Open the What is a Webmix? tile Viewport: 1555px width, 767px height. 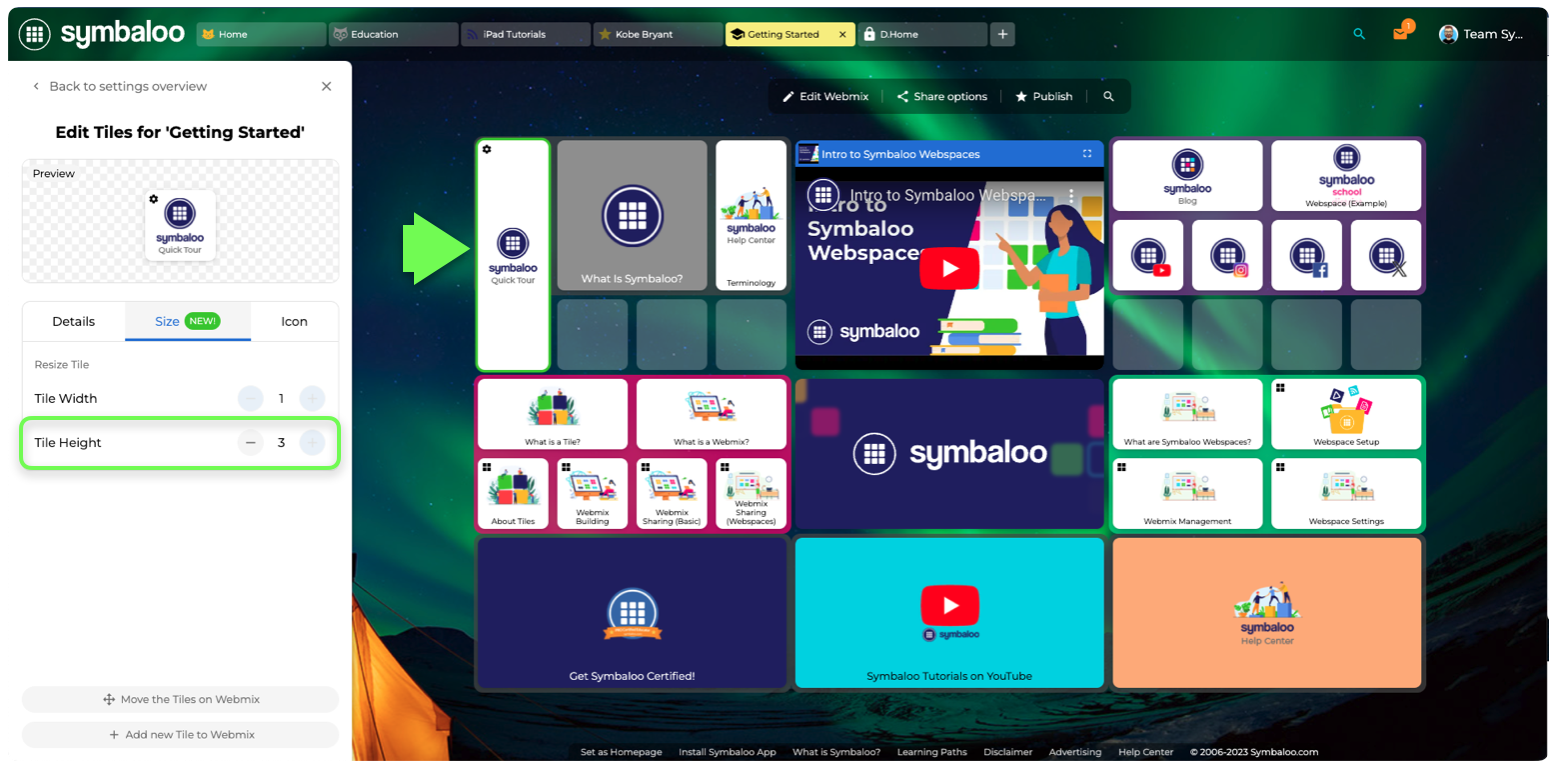pyautogui.click(x=711, y=414)
